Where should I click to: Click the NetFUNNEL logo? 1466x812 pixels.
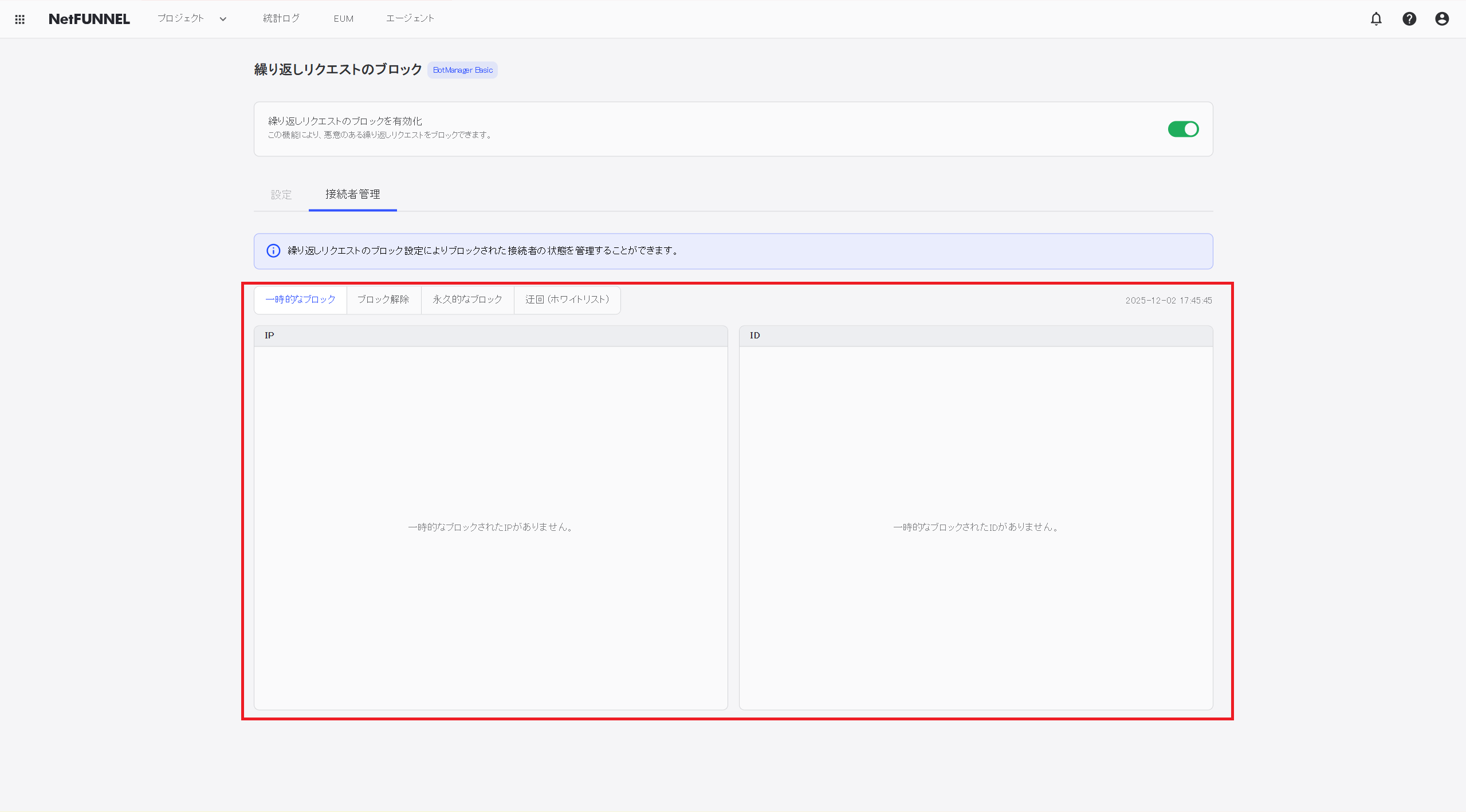click(89, 19)
